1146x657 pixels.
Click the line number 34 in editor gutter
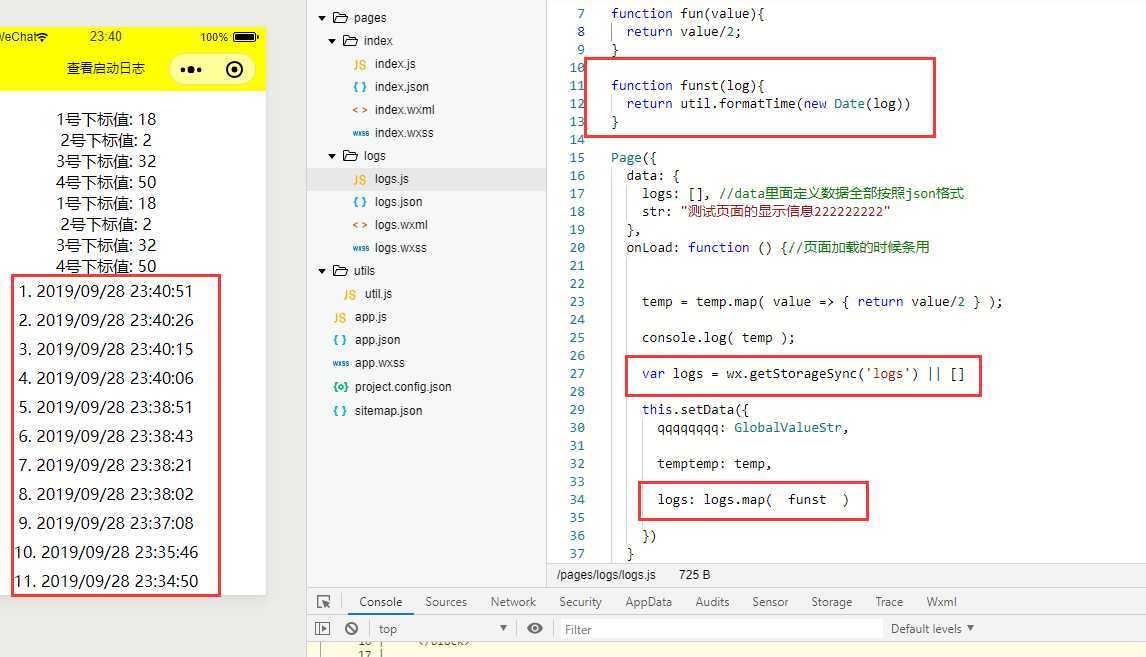click(x=577, y=500)
